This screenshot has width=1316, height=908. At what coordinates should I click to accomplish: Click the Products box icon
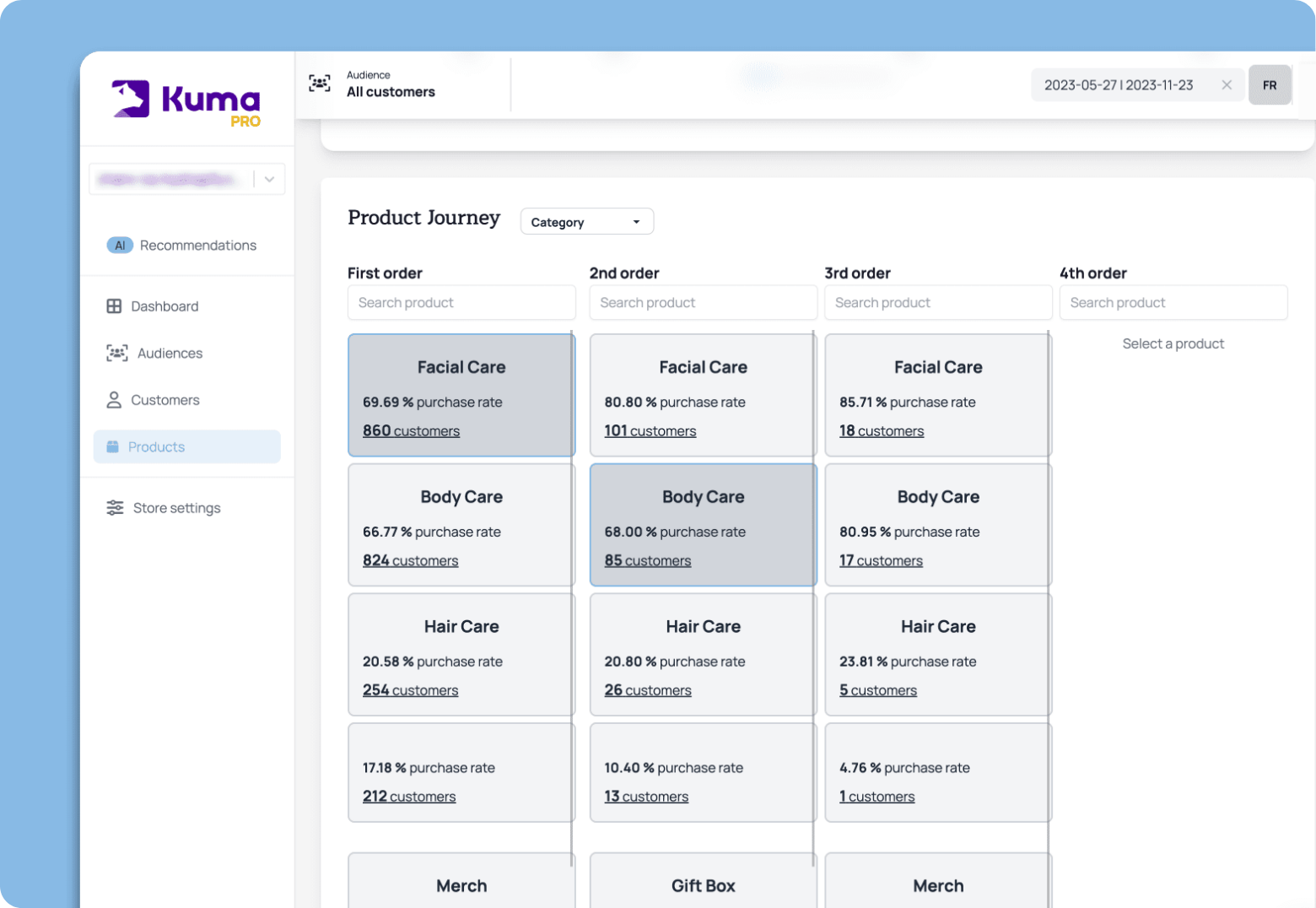click(112, 446)
